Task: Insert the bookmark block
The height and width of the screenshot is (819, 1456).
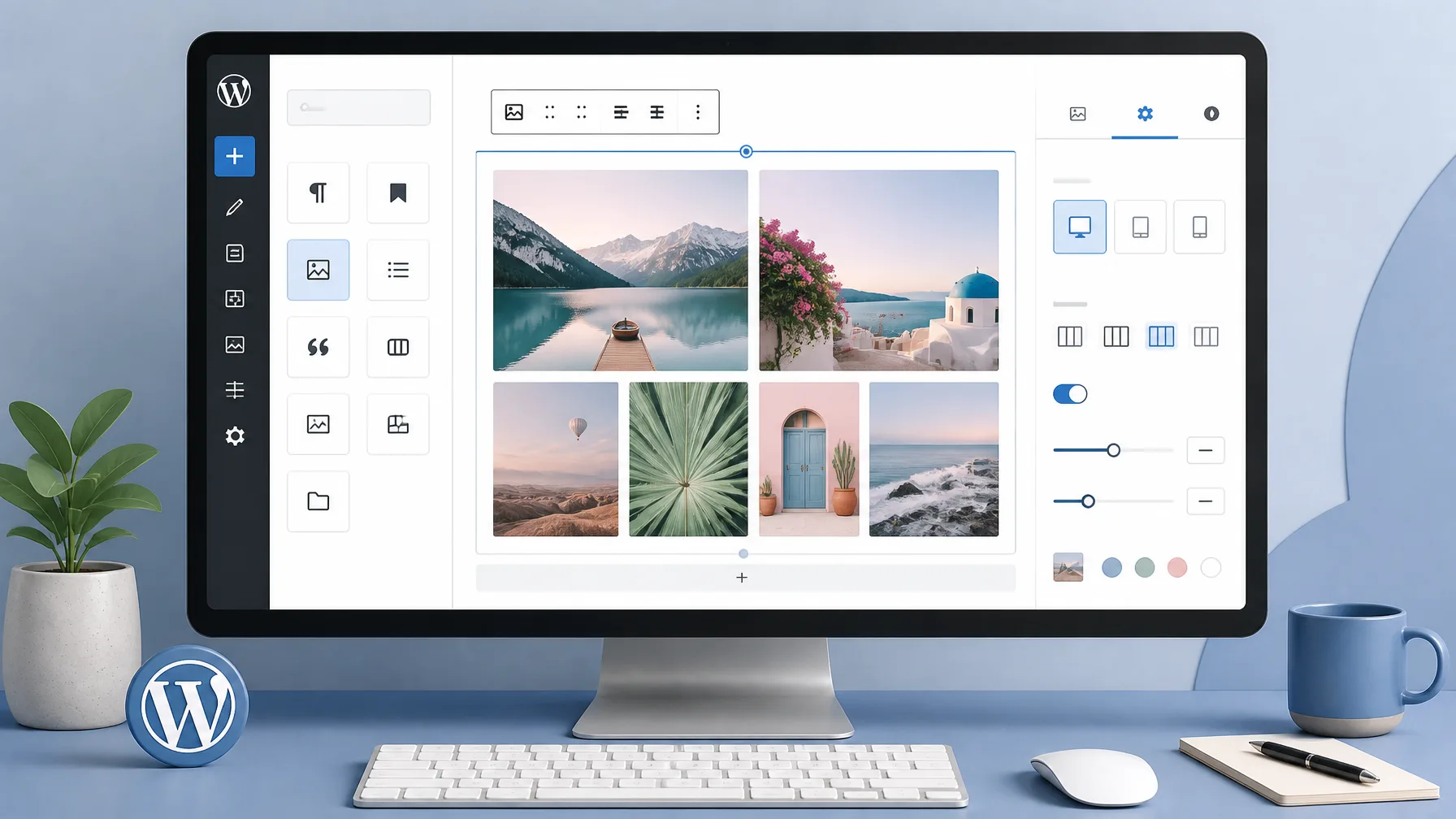Action: point(398,193)
